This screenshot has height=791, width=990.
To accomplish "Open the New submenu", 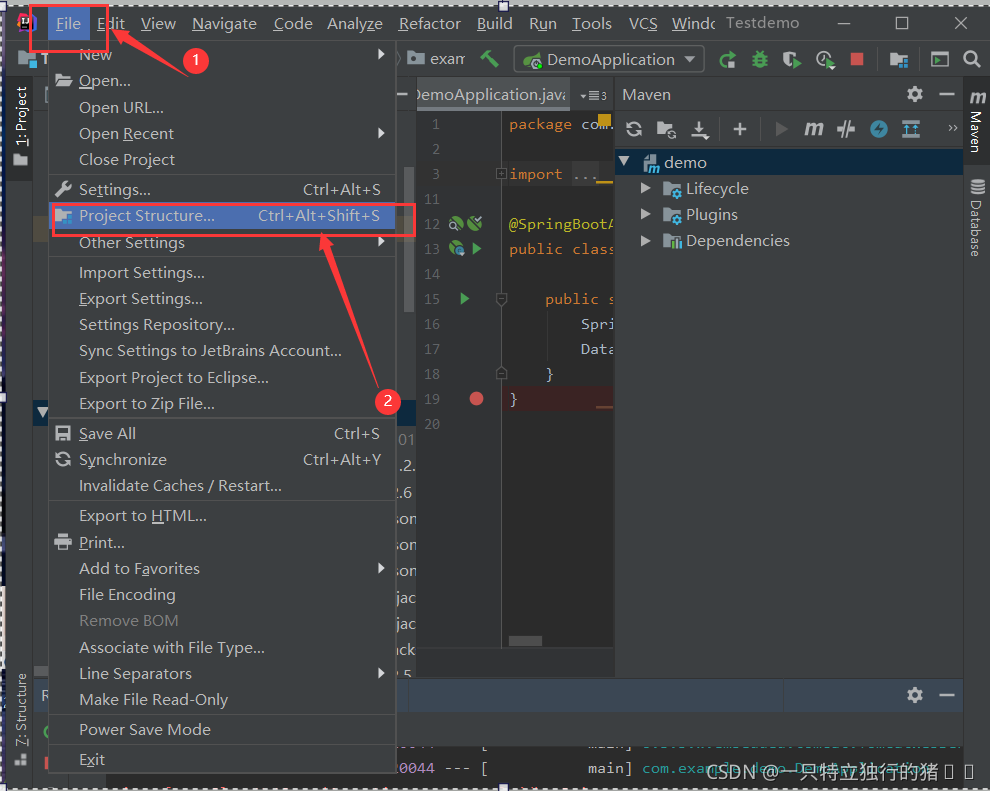I will tap(222, 54).
